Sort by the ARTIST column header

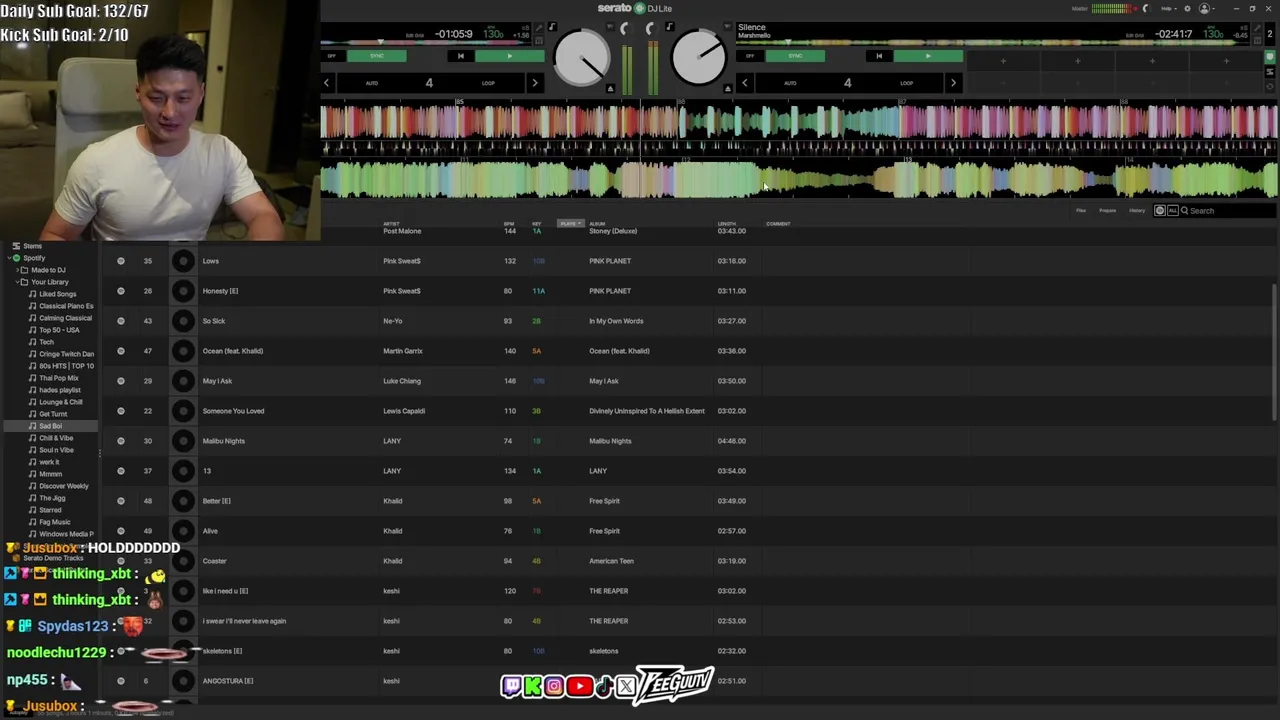pos(391,224)
